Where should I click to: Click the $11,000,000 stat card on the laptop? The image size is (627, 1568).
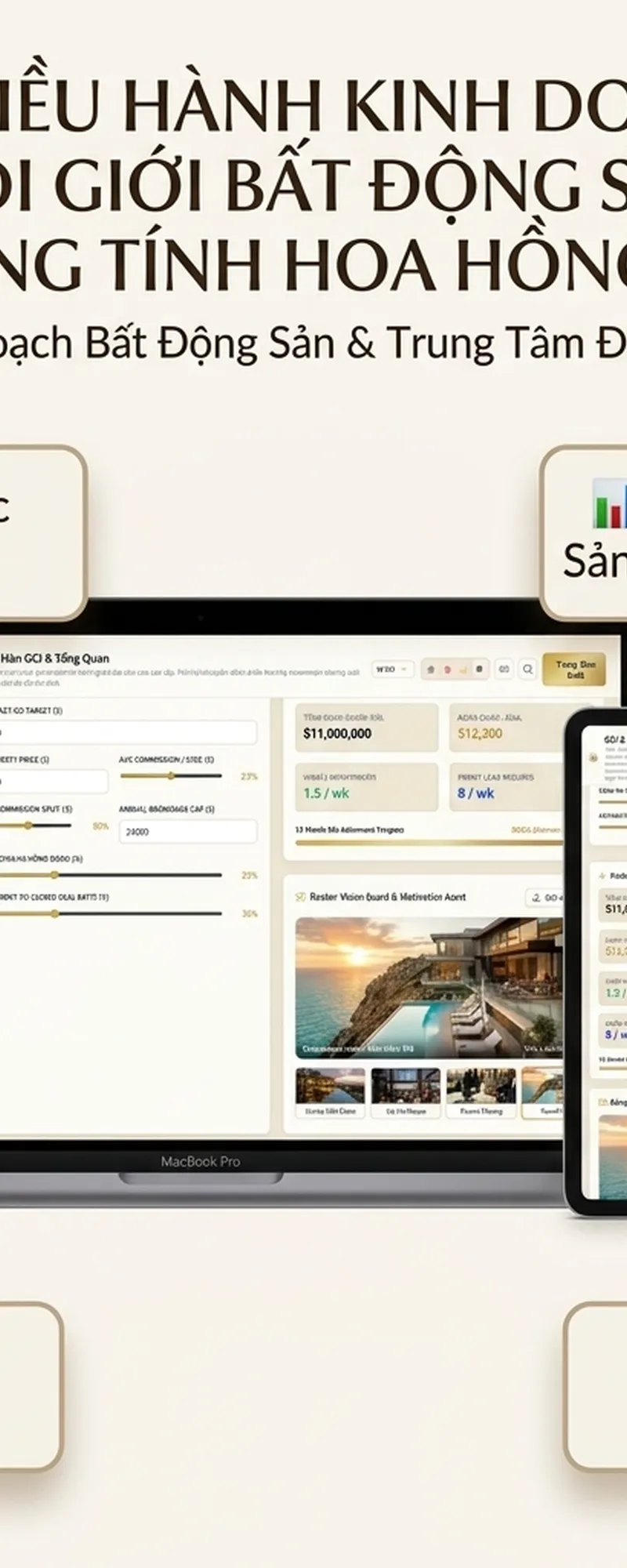click(x=367, y=728)
